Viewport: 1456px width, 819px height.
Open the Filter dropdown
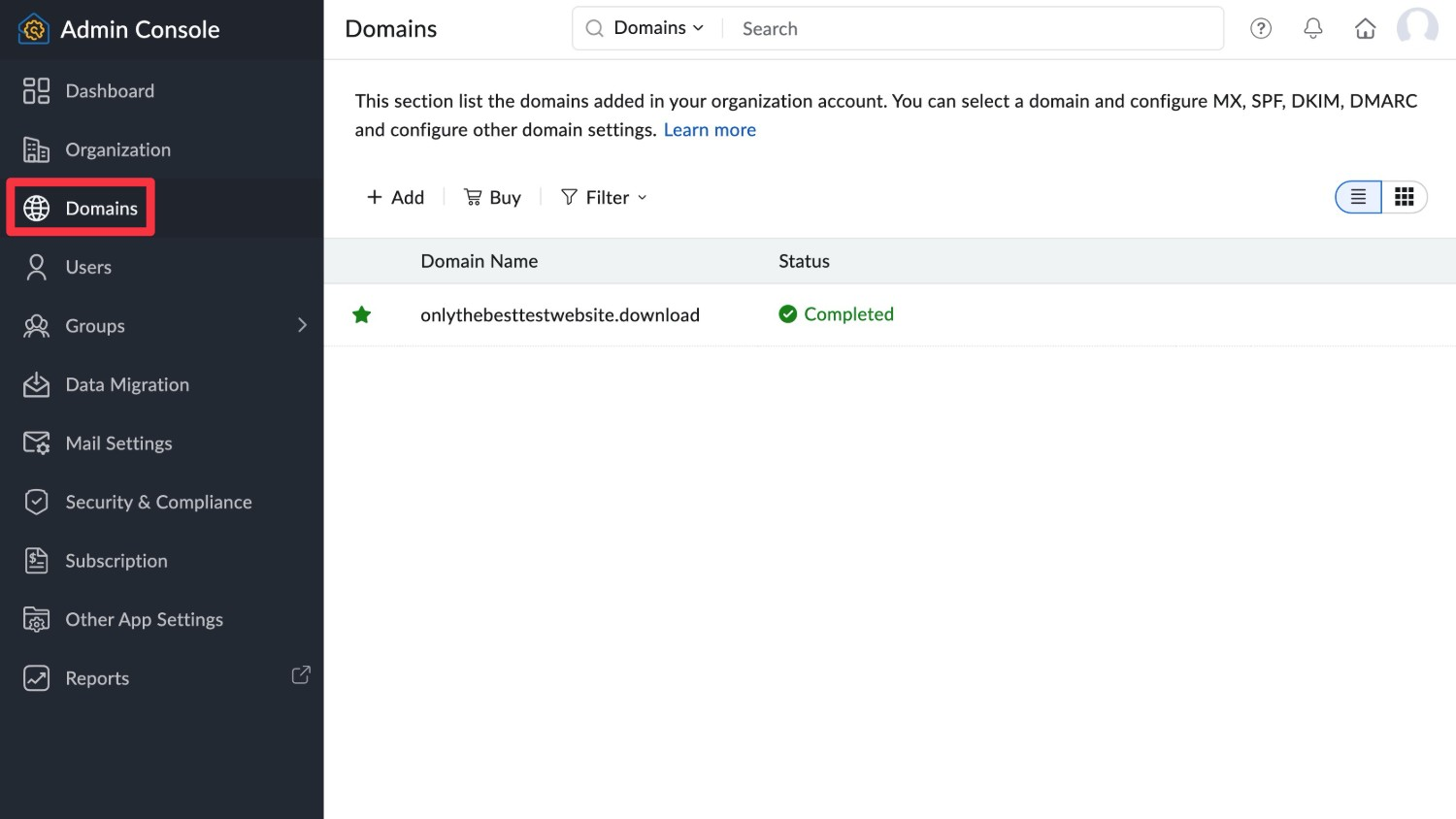click(602, 197)
